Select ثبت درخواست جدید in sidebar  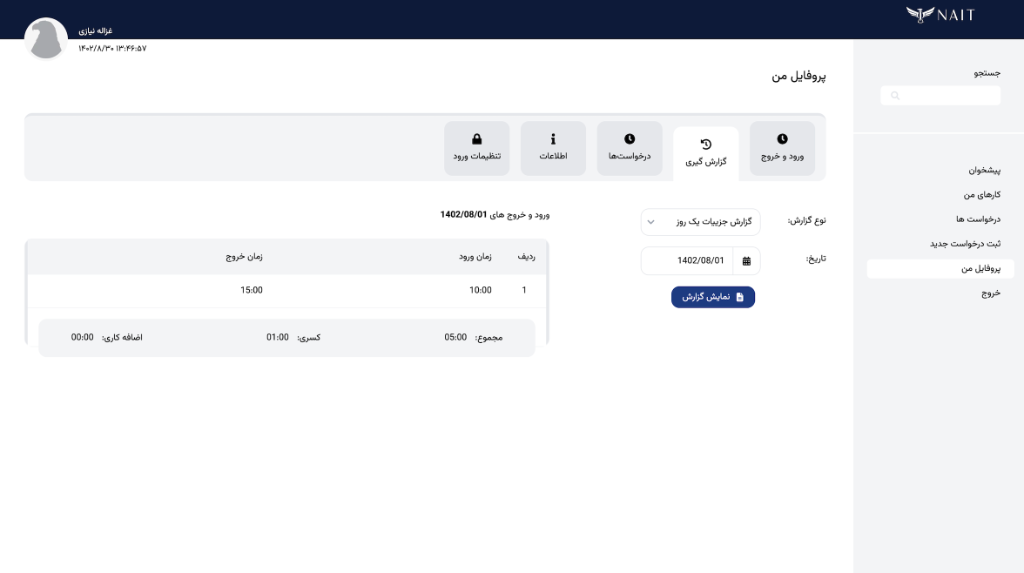965,244
